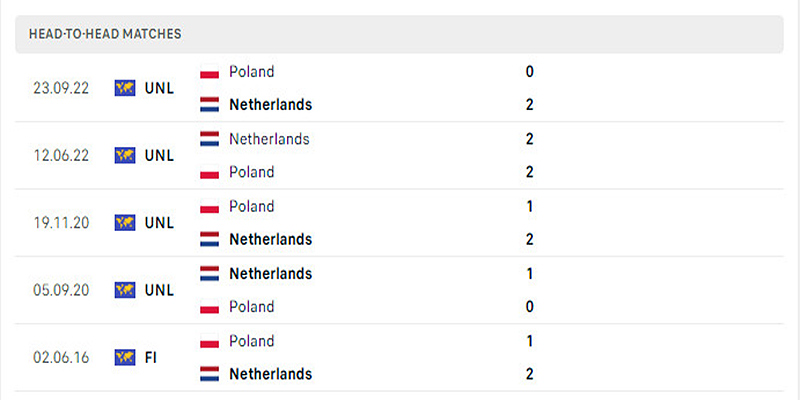Click the FI label for the 02.06.16 match

(151, 357)
